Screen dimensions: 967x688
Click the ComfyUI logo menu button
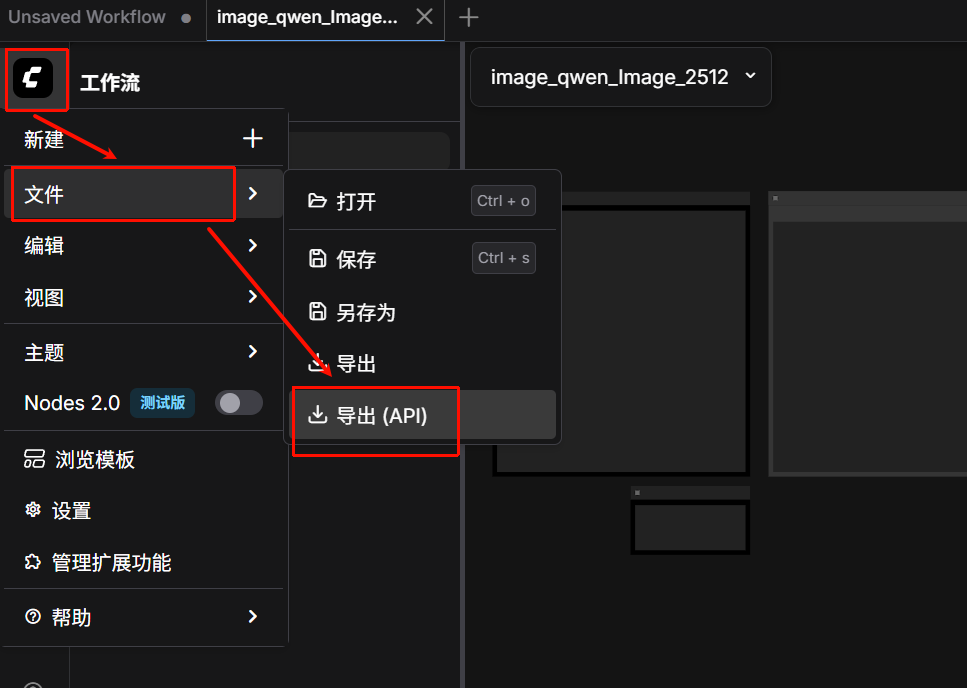(x=33, y=78)
